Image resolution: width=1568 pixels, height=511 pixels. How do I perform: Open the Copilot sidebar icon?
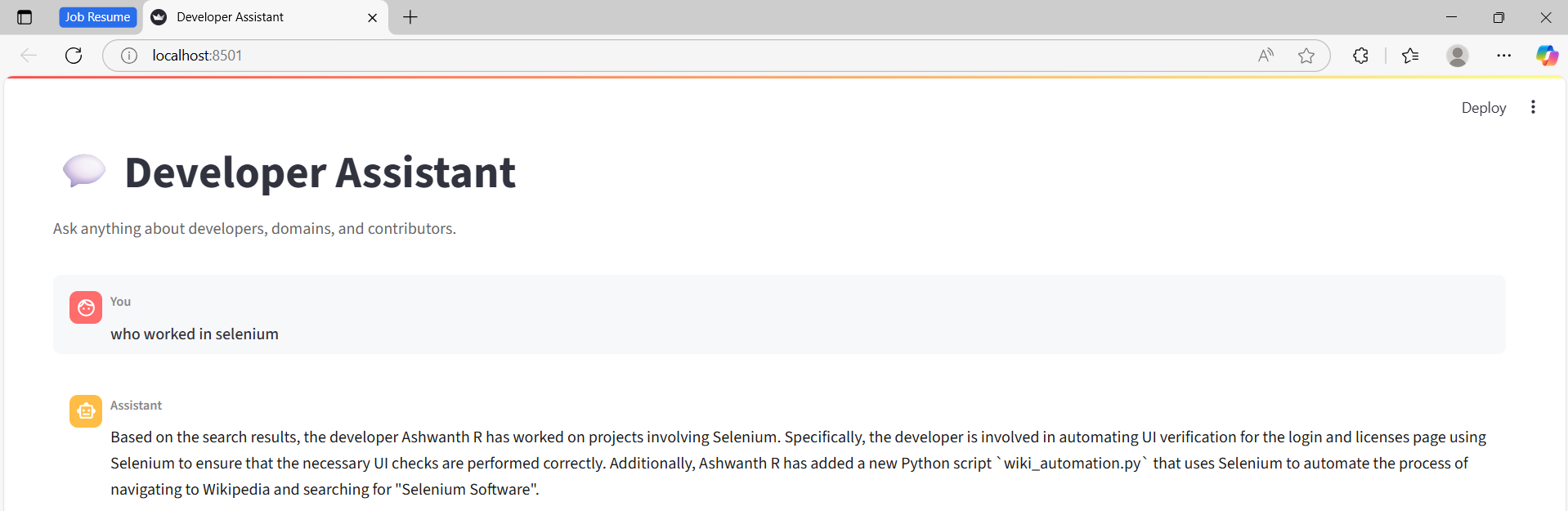click(x=1547, y=56)
